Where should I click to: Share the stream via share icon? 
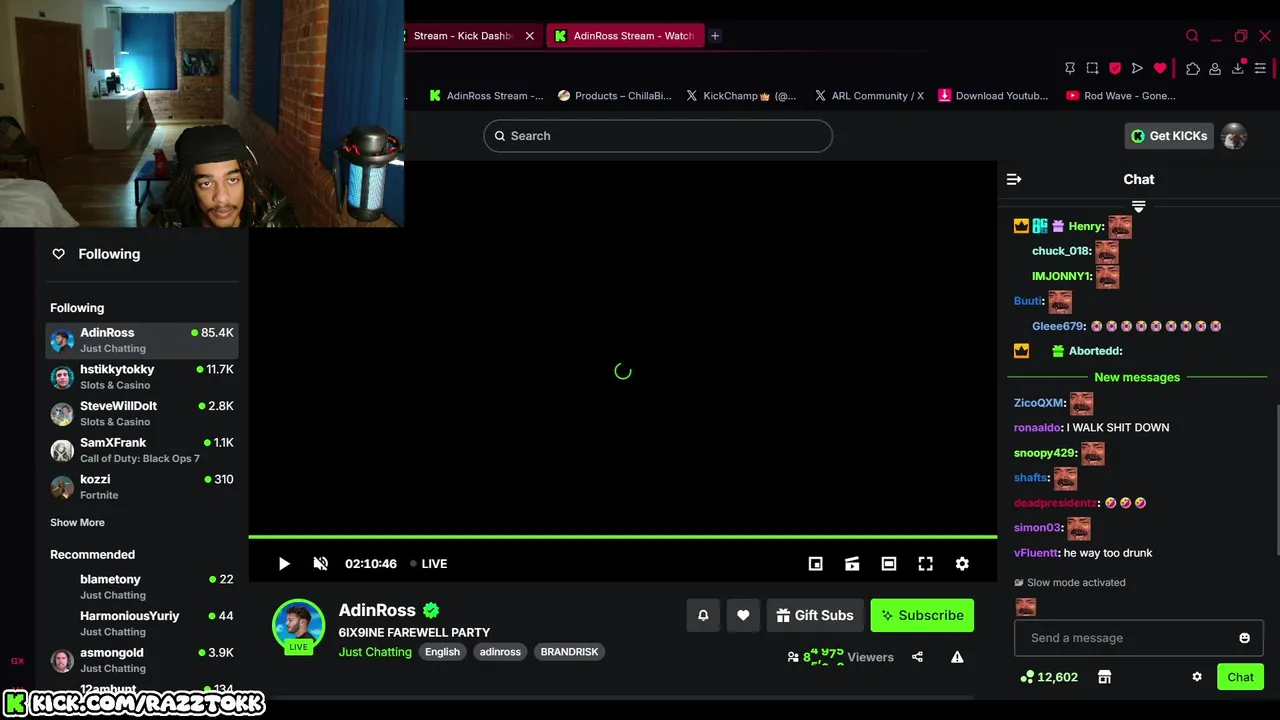(917, 657)
